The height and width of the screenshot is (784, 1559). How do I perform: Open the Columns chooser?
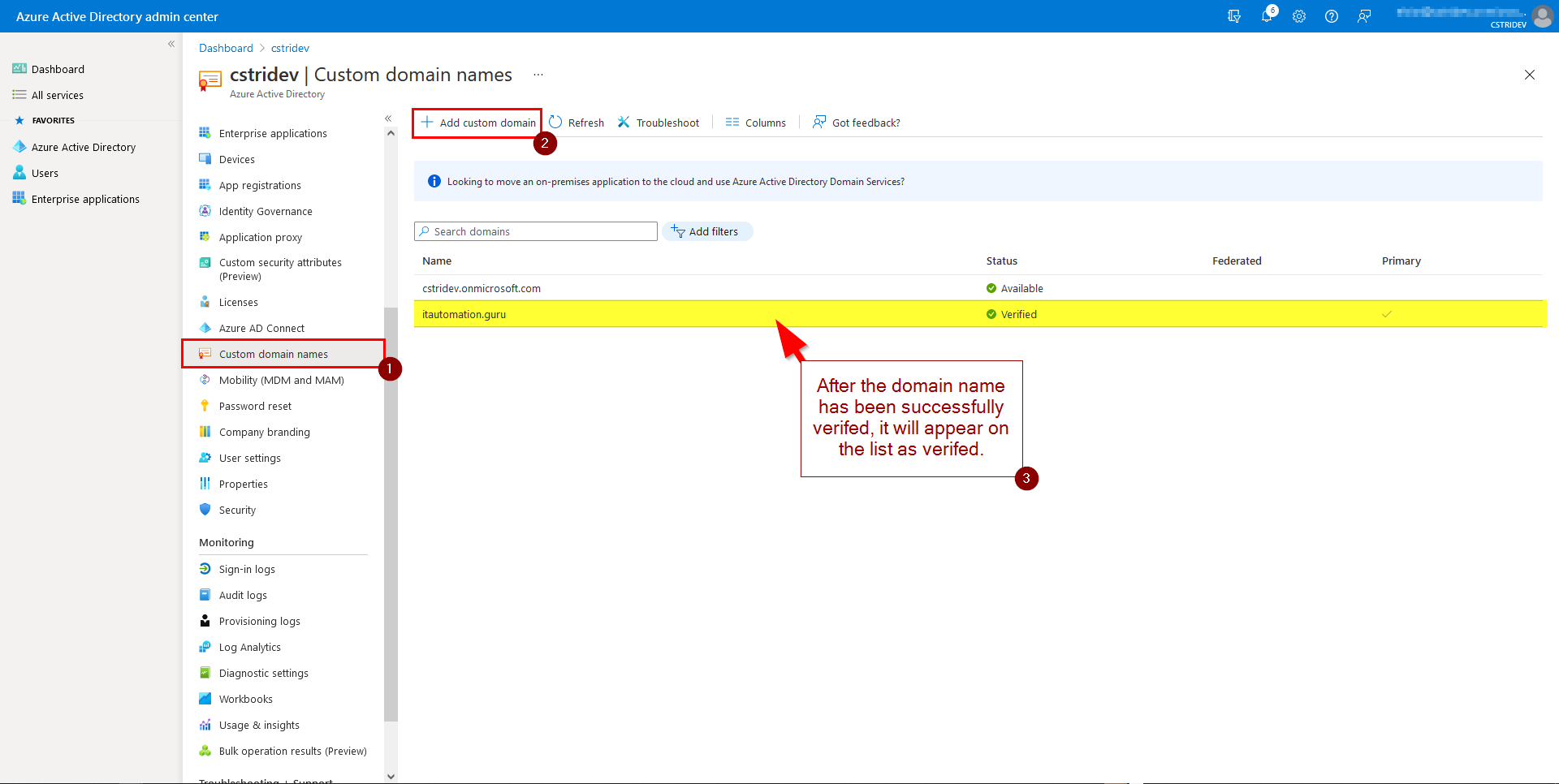(756, 123)
